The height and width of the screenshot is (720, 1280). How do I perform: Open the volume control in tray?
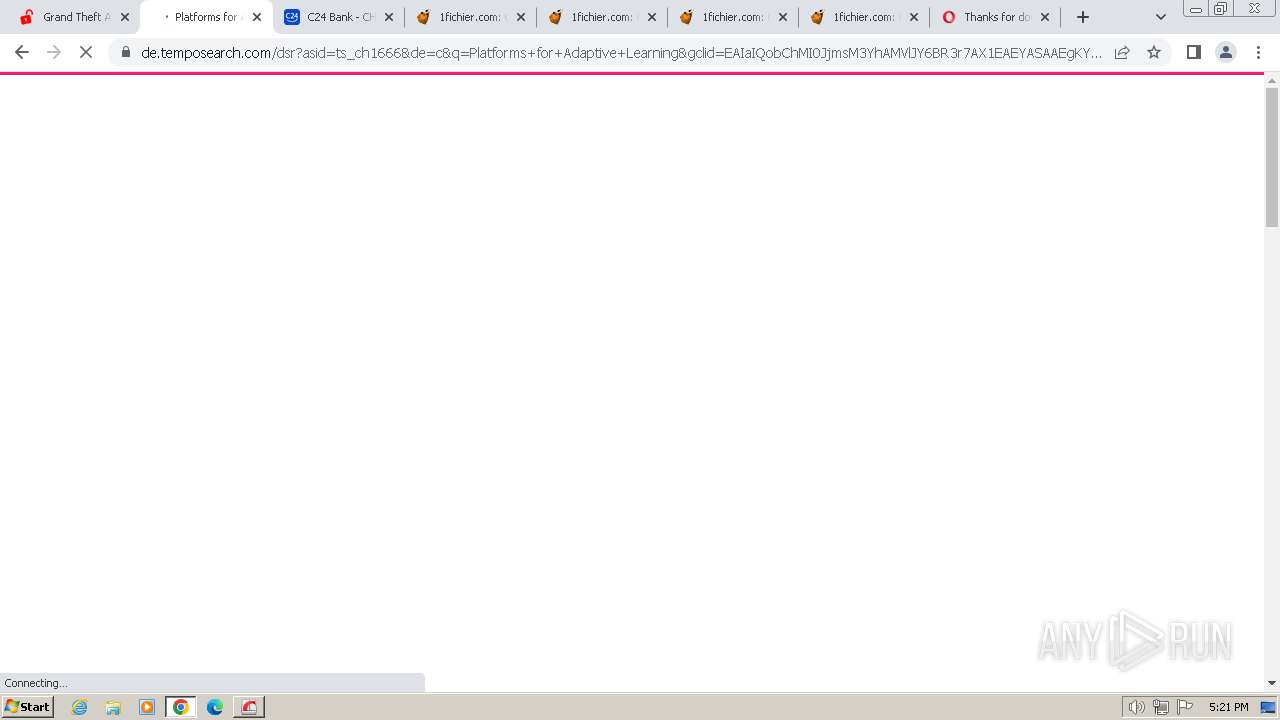pyautogui.click(x=1137, y=707)
